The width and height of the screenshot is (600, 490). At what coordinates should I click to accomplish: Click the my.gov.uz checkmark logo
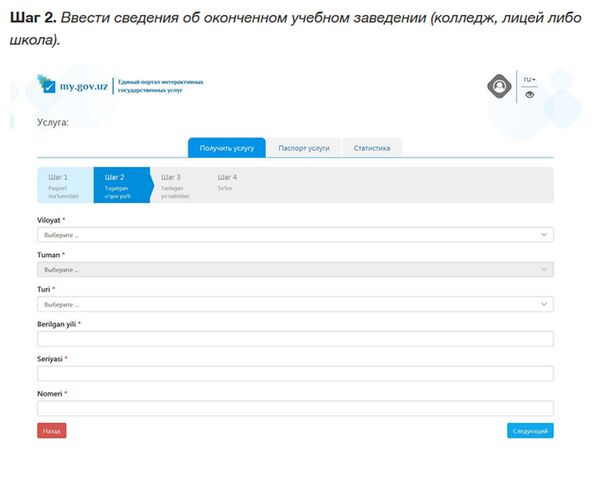(47, 85)
